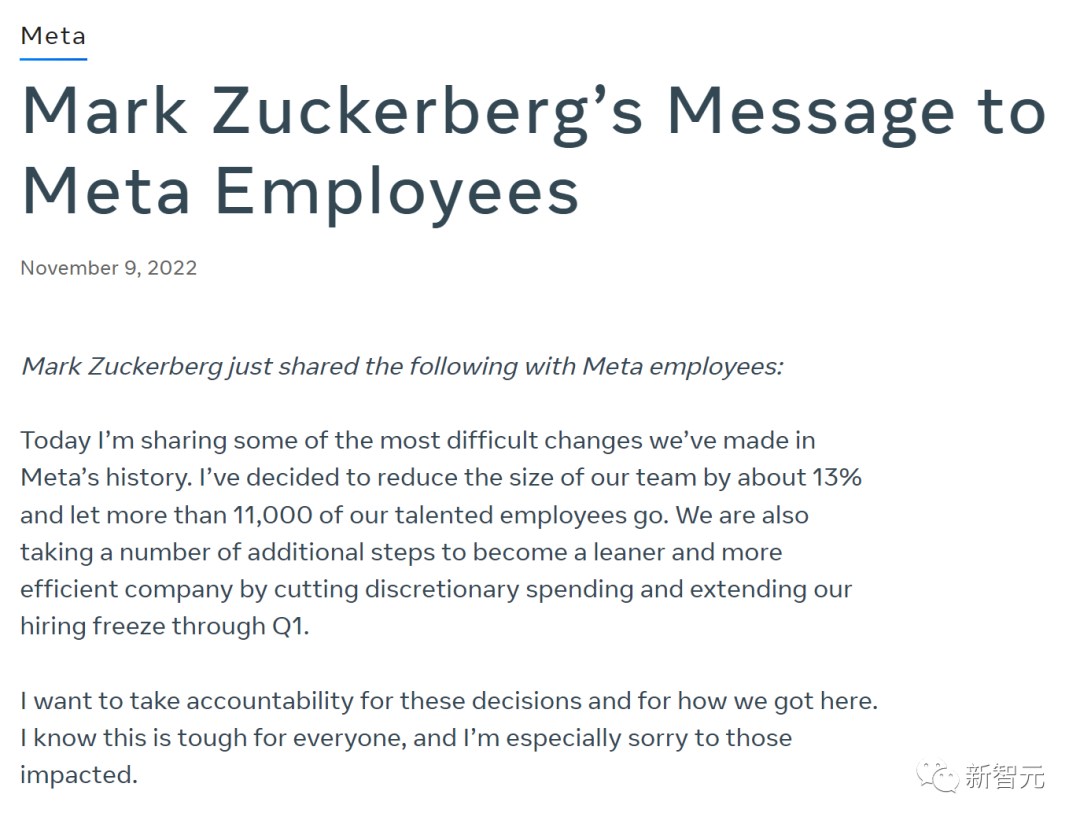Click the 新智元 watermark text
Screen dimensions: 1080x824
coord(1004,776)
